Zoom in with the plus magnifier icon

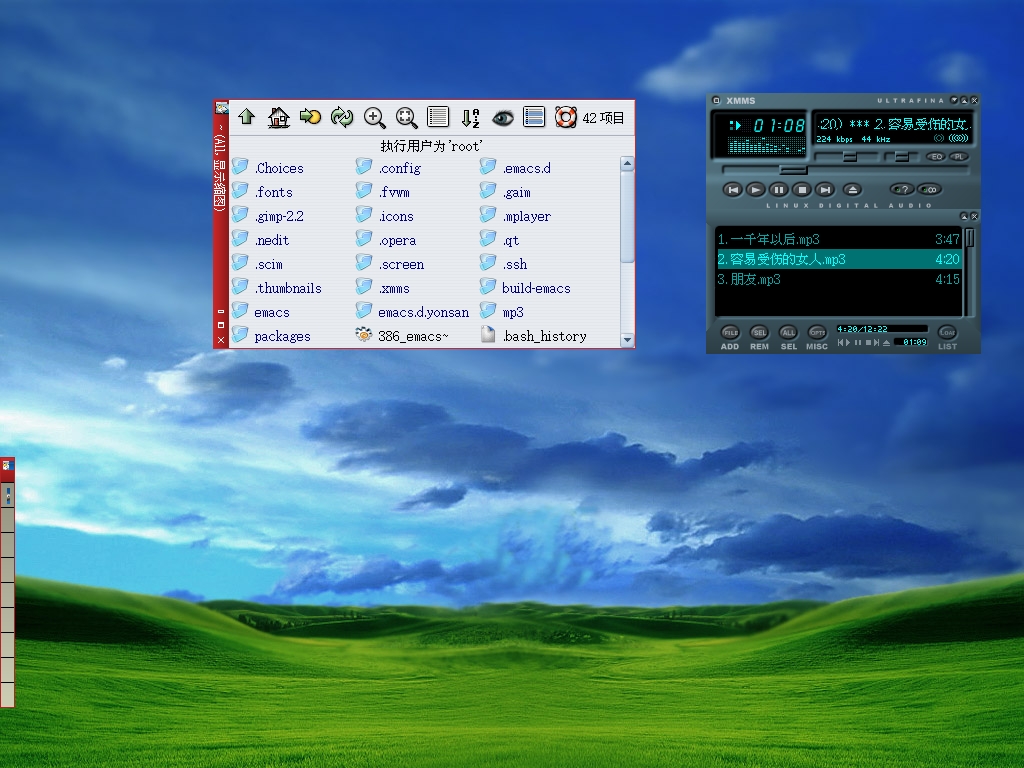point(374,117)
